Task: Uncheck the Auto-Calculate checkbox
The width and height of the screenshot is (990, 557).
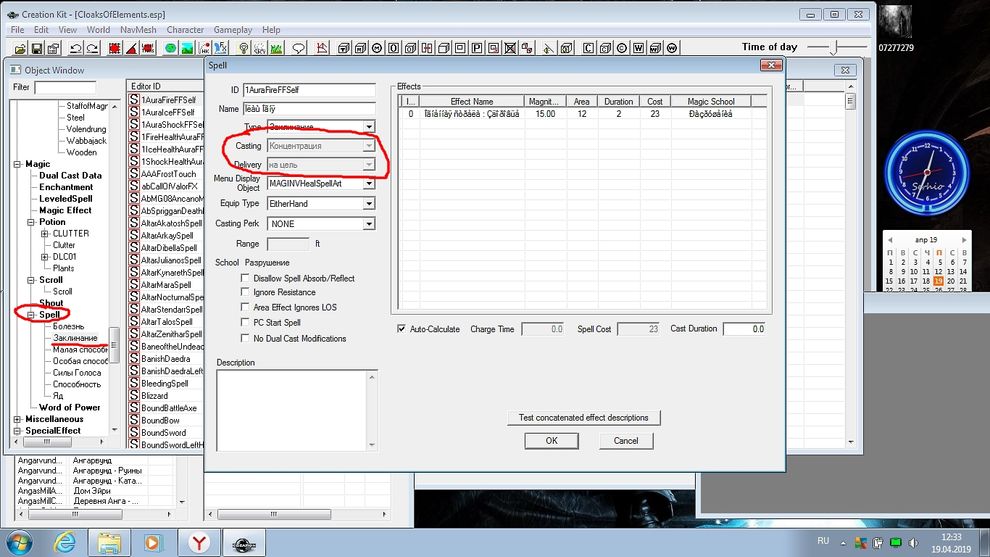Action: tap(402, 328)
